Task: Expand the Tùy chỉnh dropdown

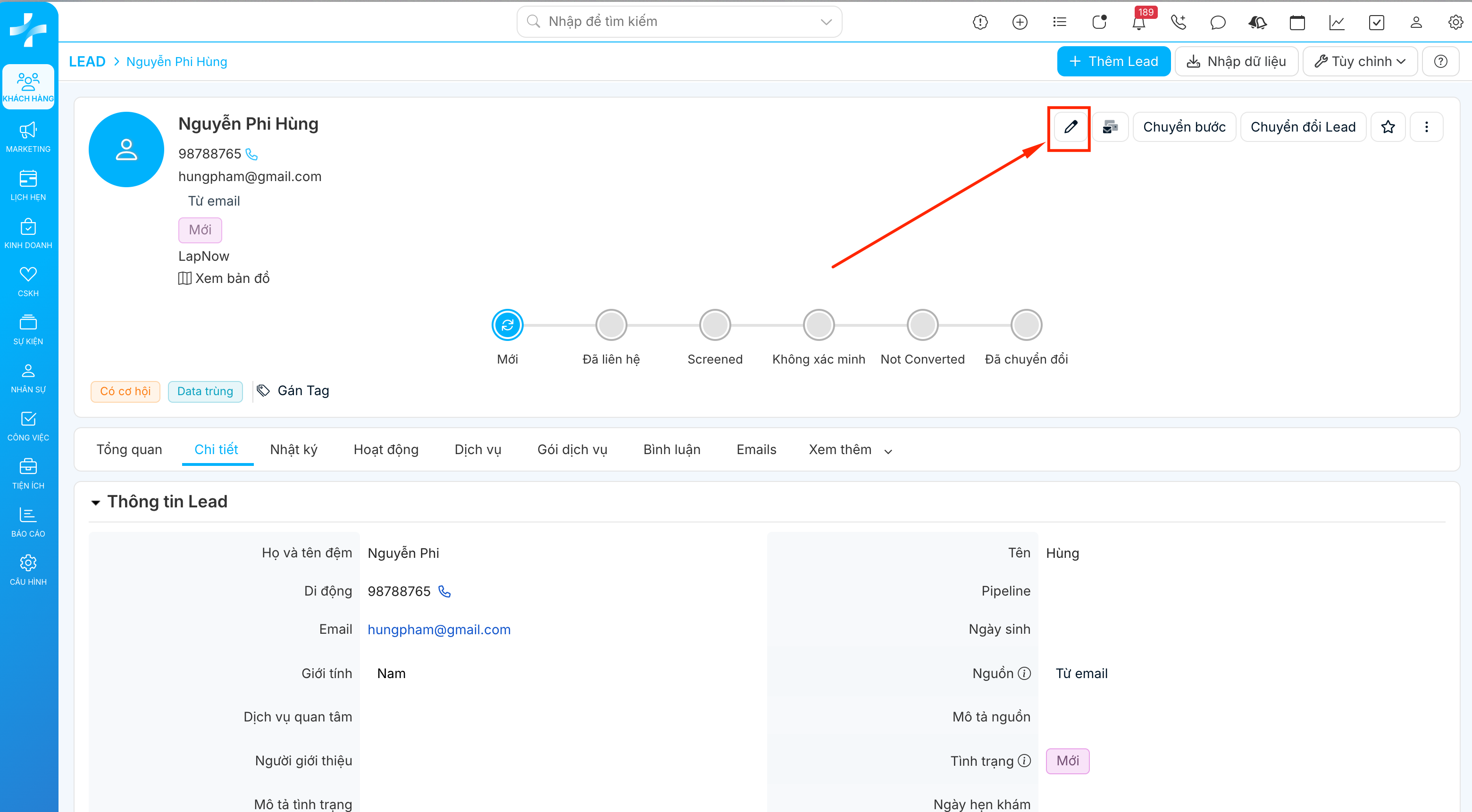Action: point(1360,62)
